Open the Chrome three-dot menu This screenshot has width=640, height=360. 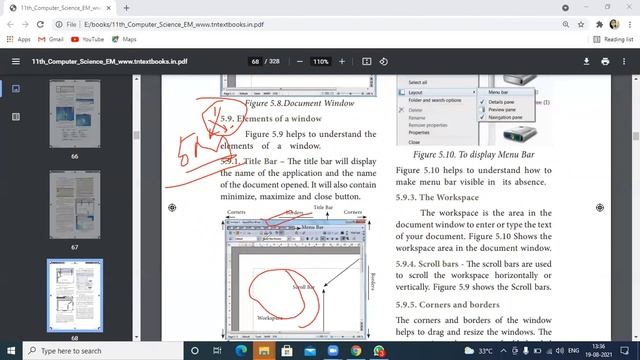(630, 24)
